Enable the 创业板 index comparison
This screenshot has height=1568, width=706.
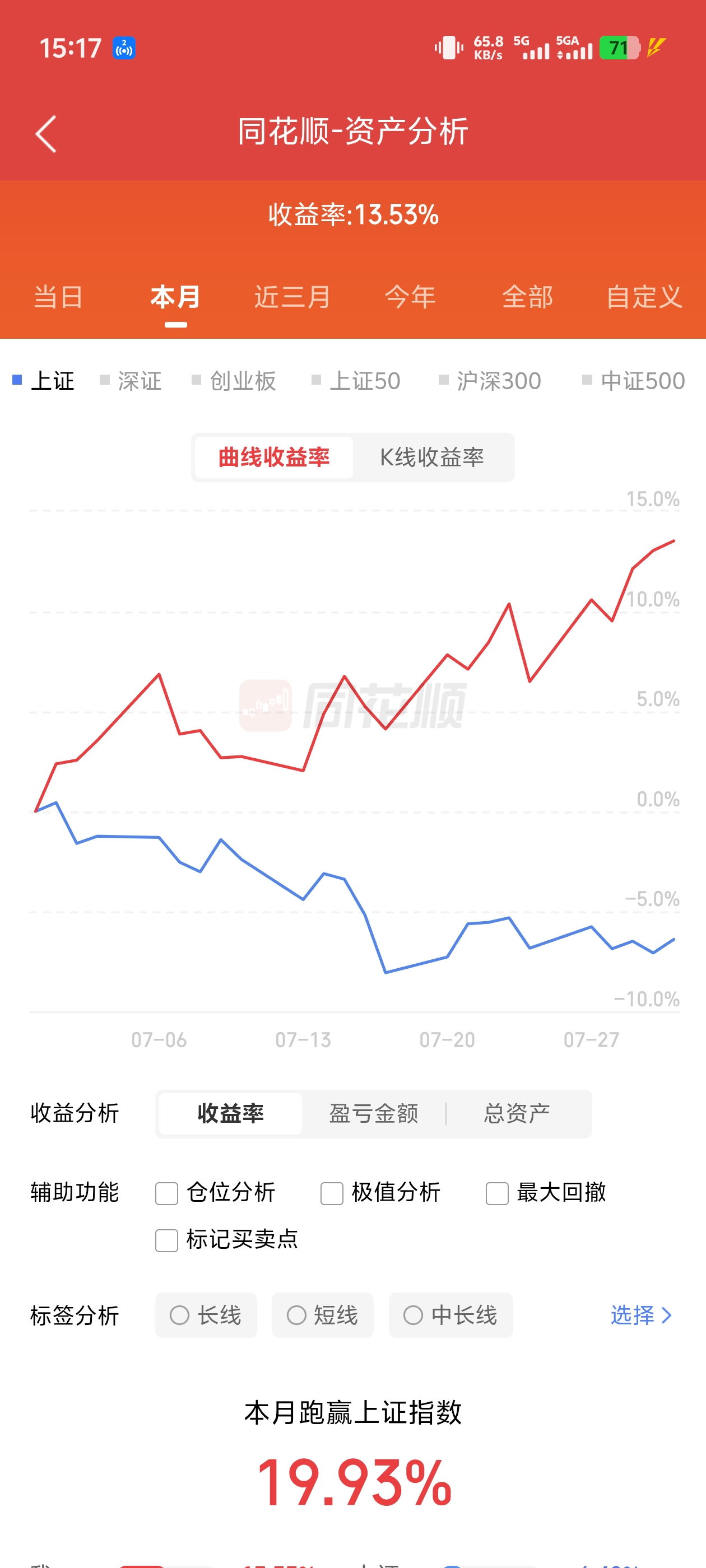tap(234, 381)
